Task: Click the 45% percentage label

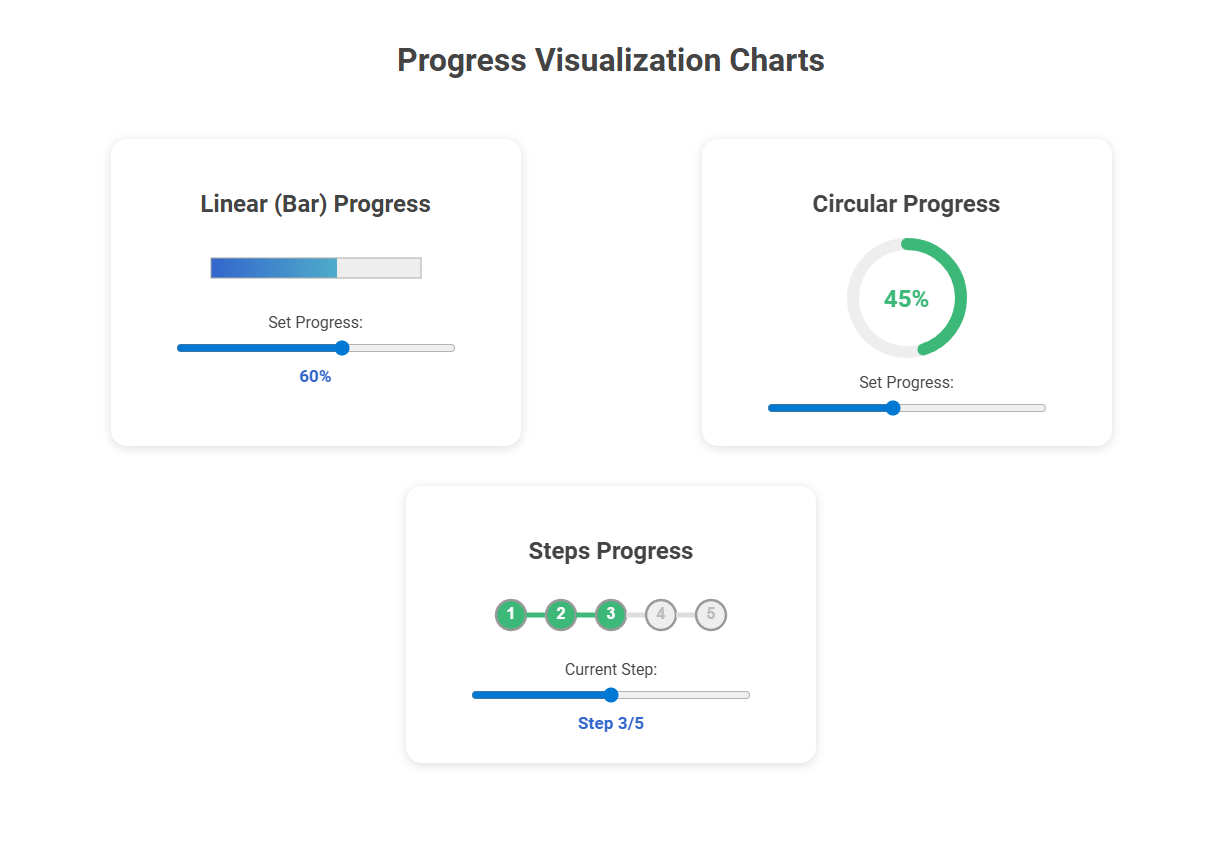Action: click(907, 297)
